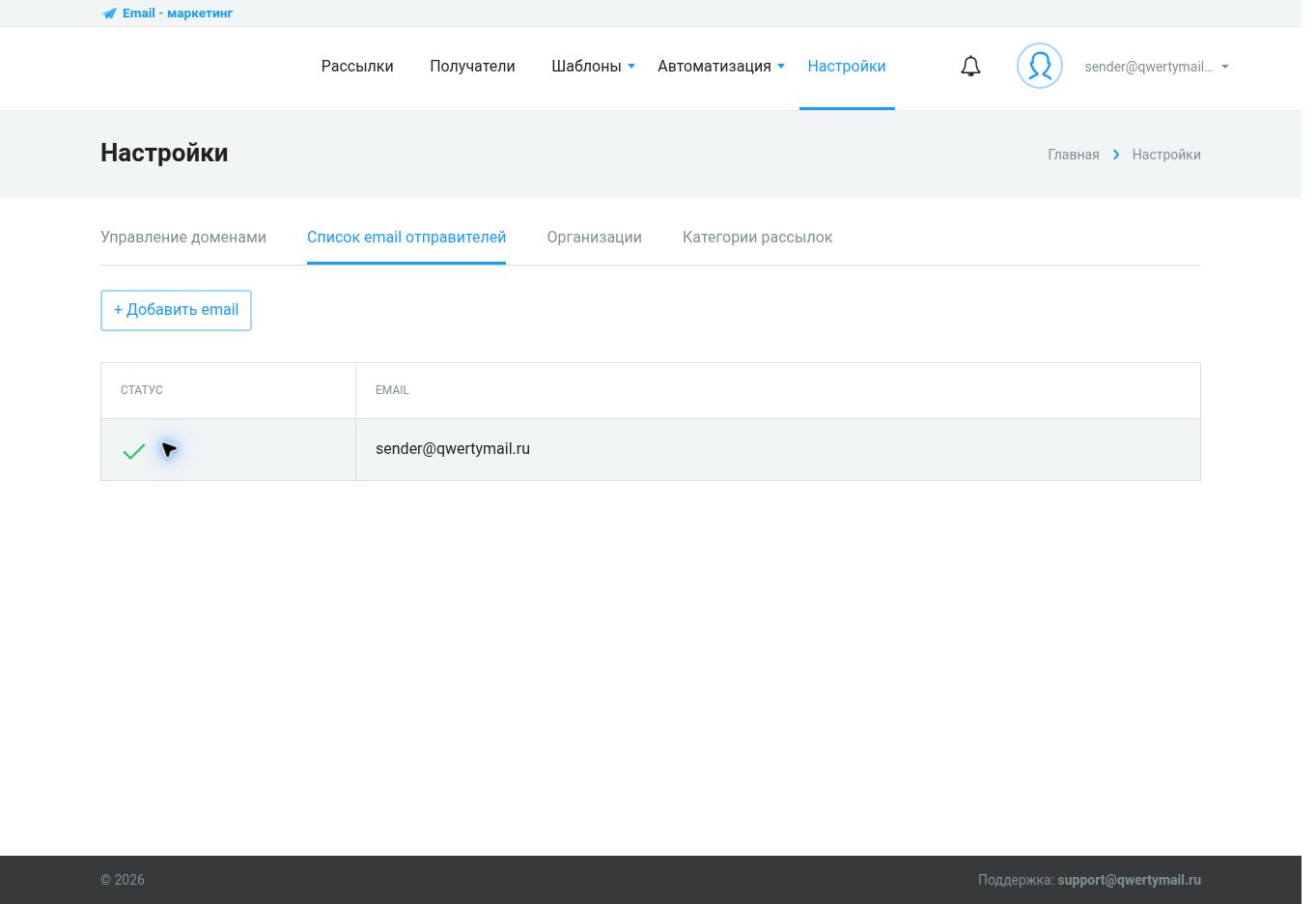Select Настройки in the top navigation

(x=847, y=67)
